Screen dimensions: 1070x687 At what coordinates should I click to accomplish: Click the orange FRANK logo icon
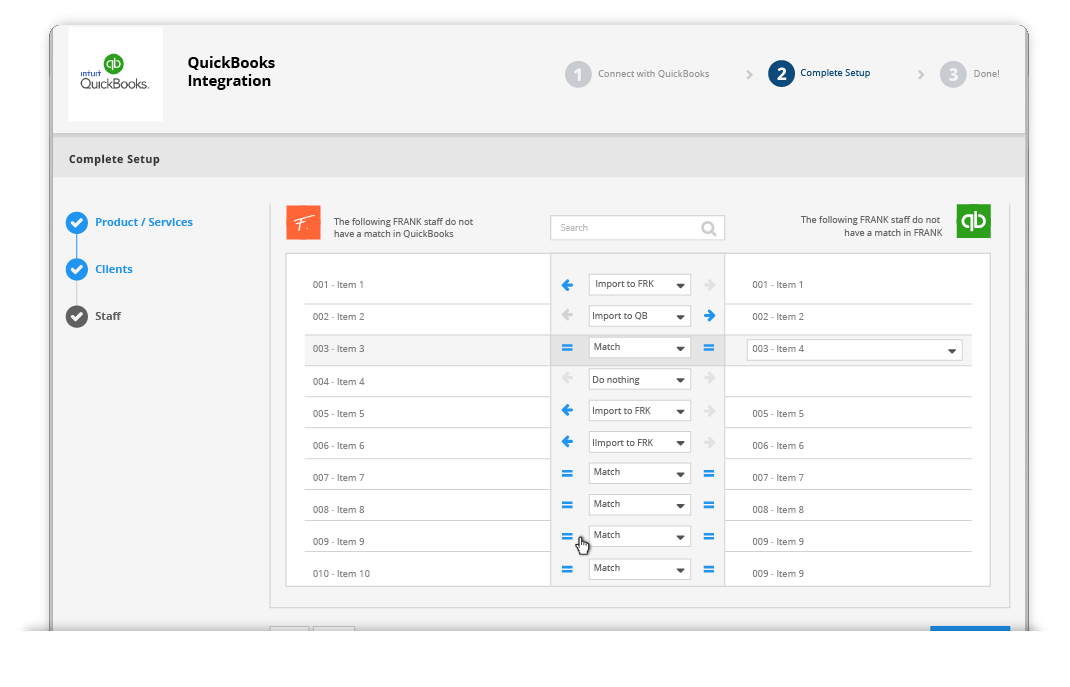coord(303,222)
